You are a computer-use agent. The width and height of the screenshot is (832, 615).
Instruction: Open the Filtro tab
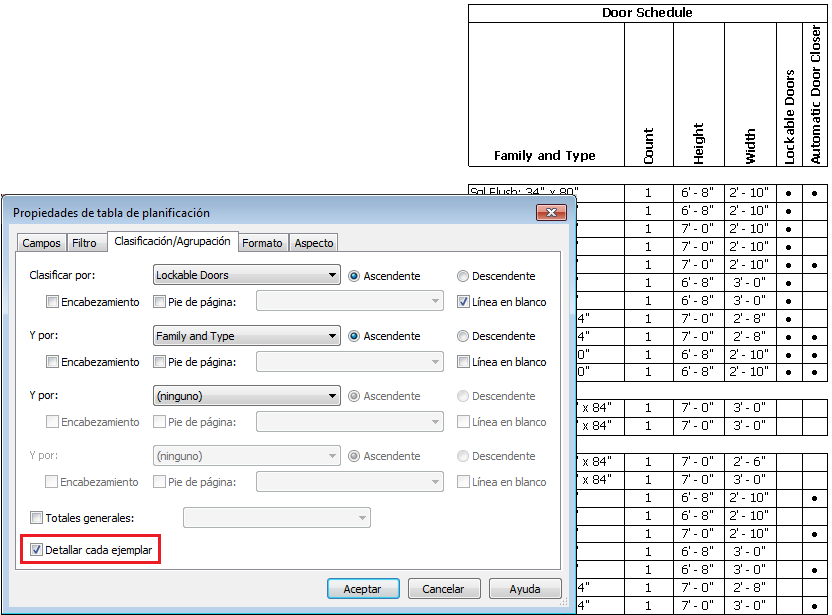pos(84,243)
